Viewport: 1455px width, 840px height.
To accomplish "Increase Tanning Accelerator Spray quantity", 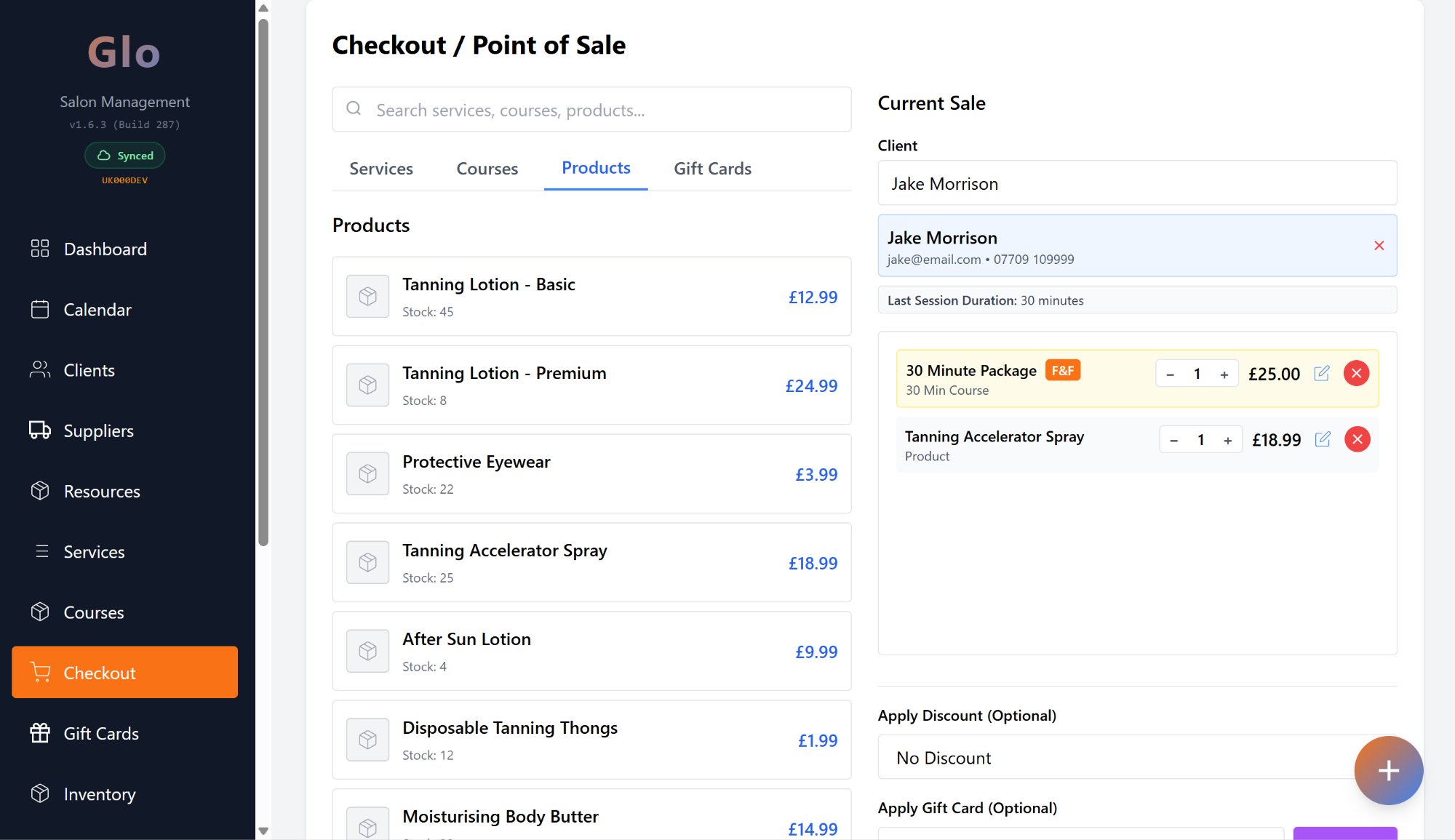I will pyautogui.click(x=1227, y=441).
